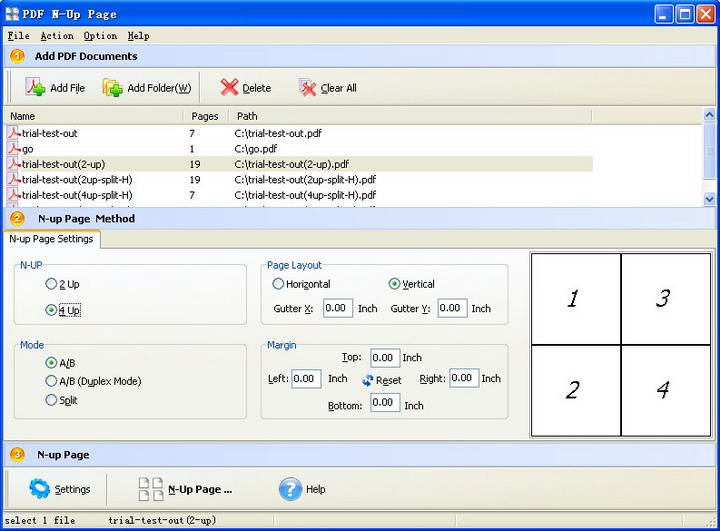Select A/B (Duplex Mode) option
Screen dimensions: 720x531
click(51, 381)
